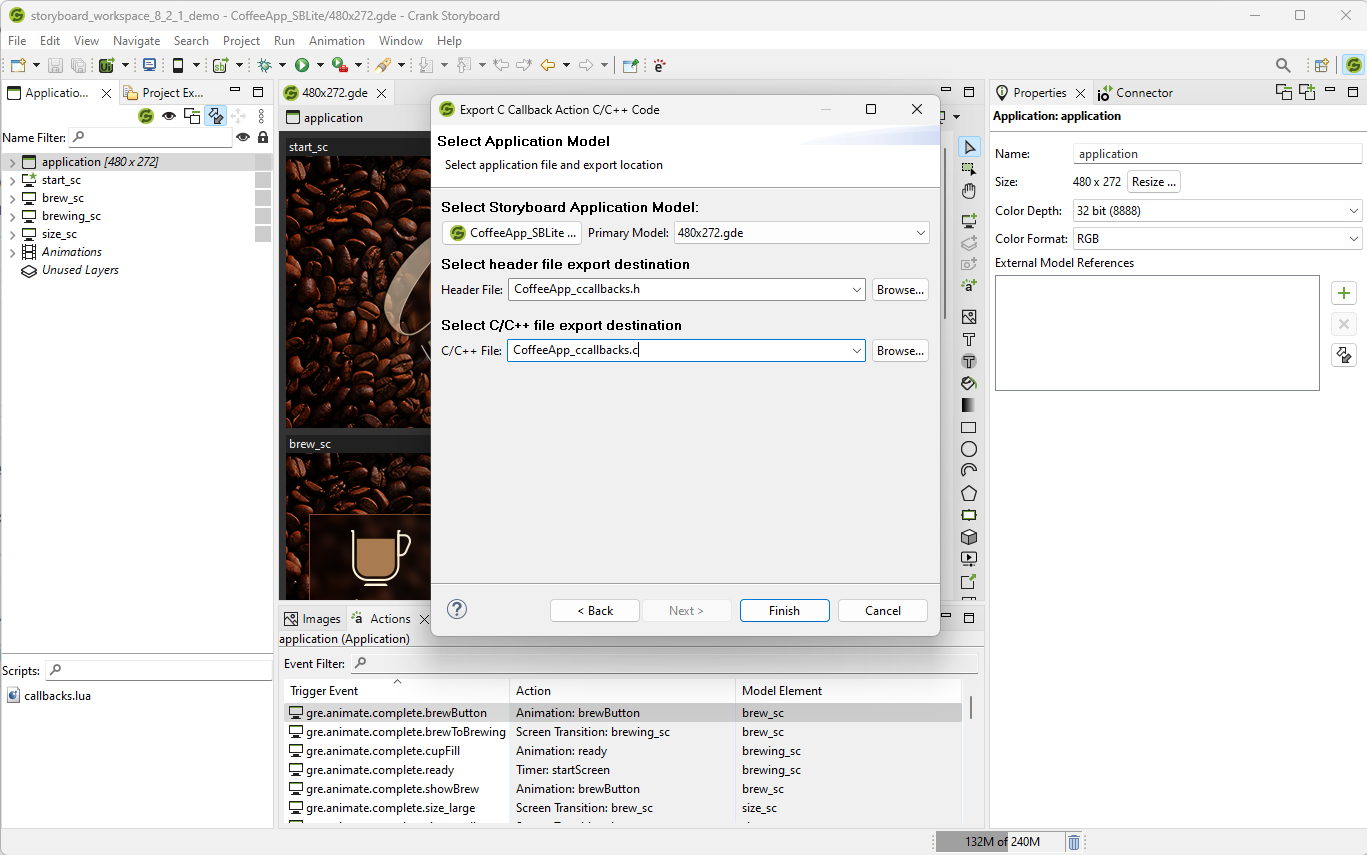Viewport: 1367px width, 855px height.
Task: Click the Back button in dialog
Action: point(595,610)
